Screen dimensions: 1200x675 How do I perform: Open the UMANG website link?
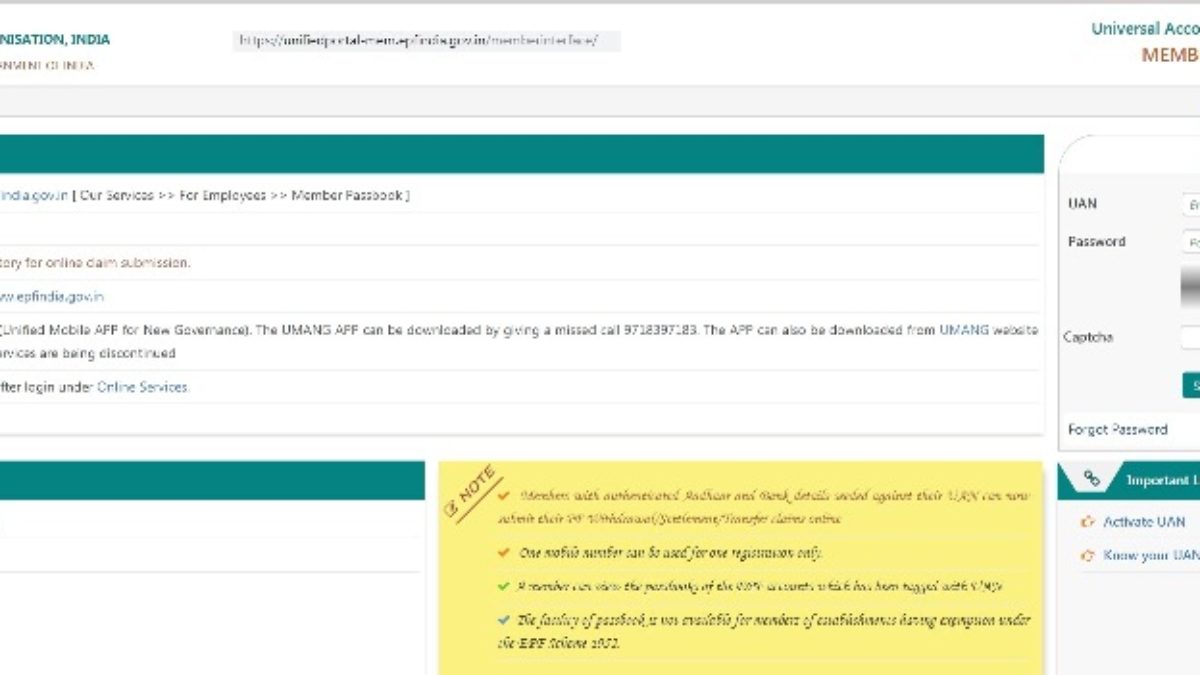coord(964,330)
